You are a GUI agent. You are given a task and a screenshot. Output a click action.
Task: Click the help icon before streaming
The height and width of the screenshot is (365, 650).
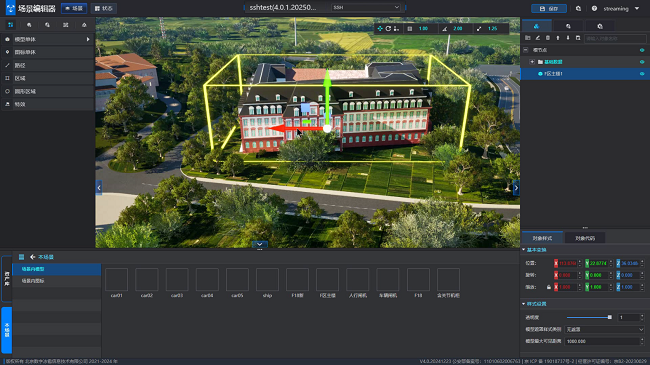pos(594,8)
